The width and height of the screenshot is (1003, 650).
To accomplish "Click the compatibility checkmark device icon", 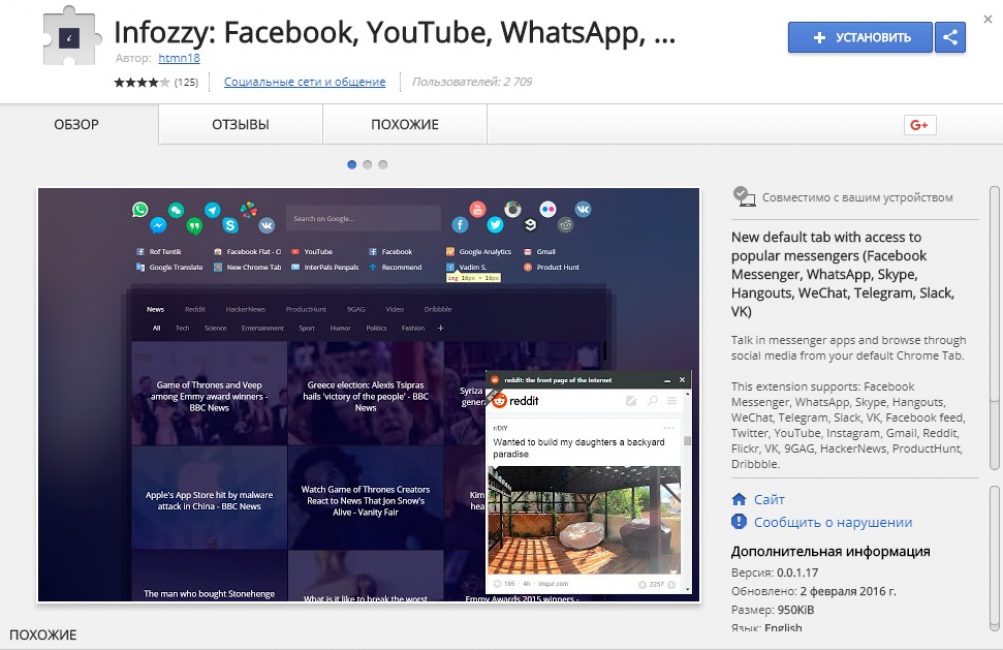I will coord(744,196).
